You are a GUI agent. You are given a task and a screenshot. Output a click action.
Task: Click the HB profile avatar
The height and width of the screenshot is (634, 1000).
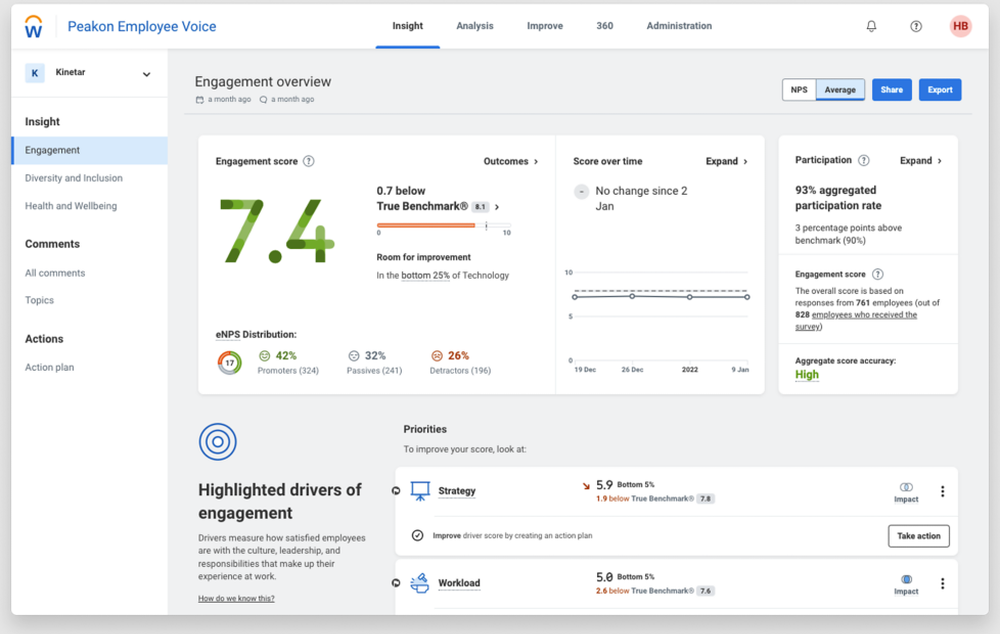point(959,26)
